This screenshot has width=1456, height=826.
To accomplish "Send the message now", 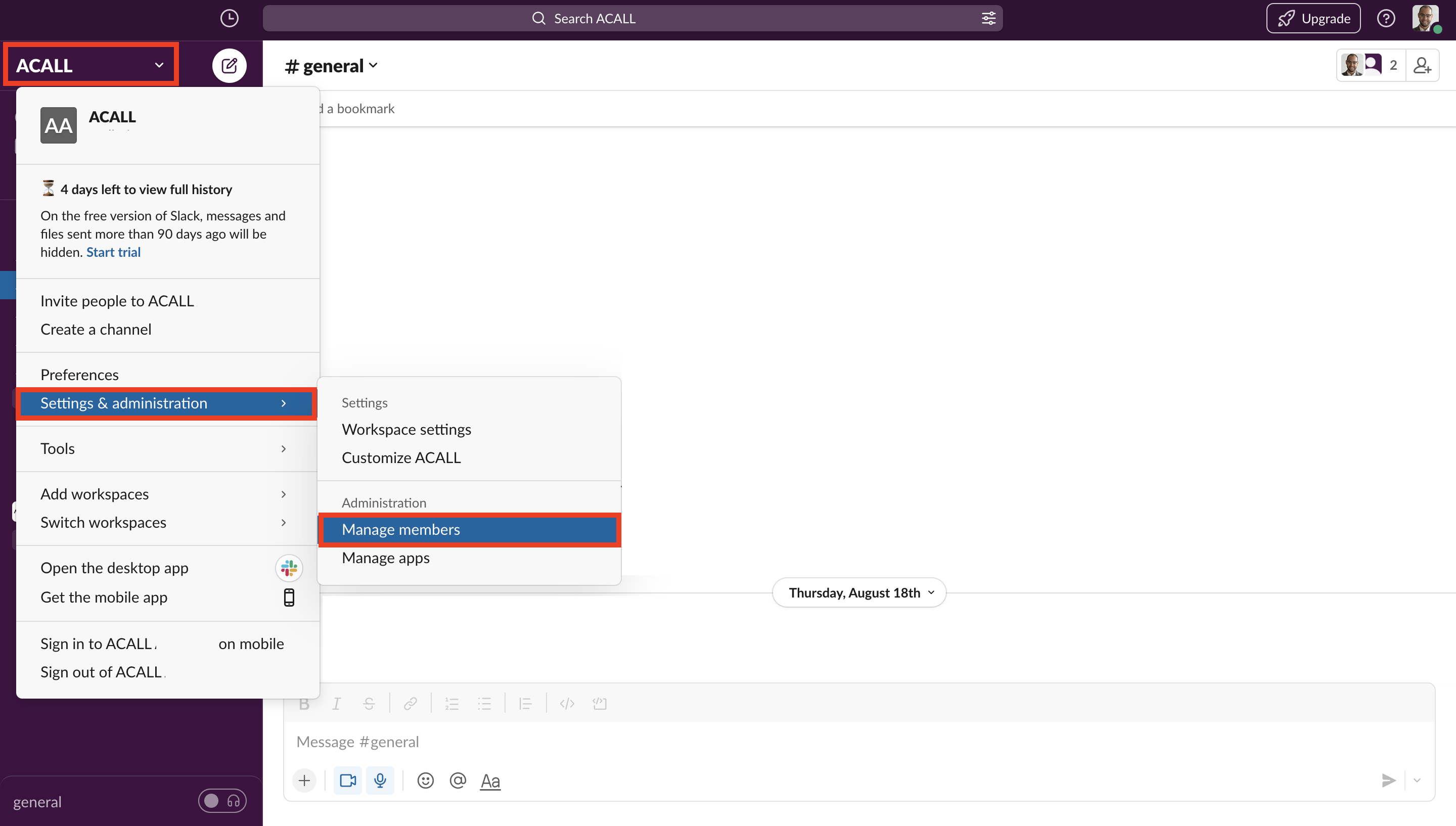I will [1388, 781].
